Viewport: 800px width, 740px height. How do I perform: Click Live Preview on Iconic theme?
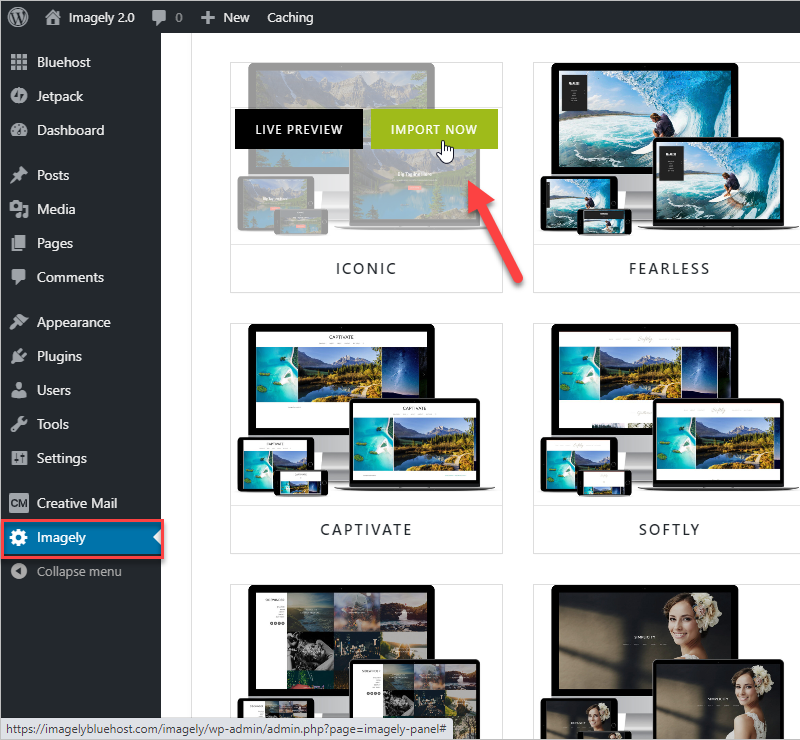[x=299, y=129]
